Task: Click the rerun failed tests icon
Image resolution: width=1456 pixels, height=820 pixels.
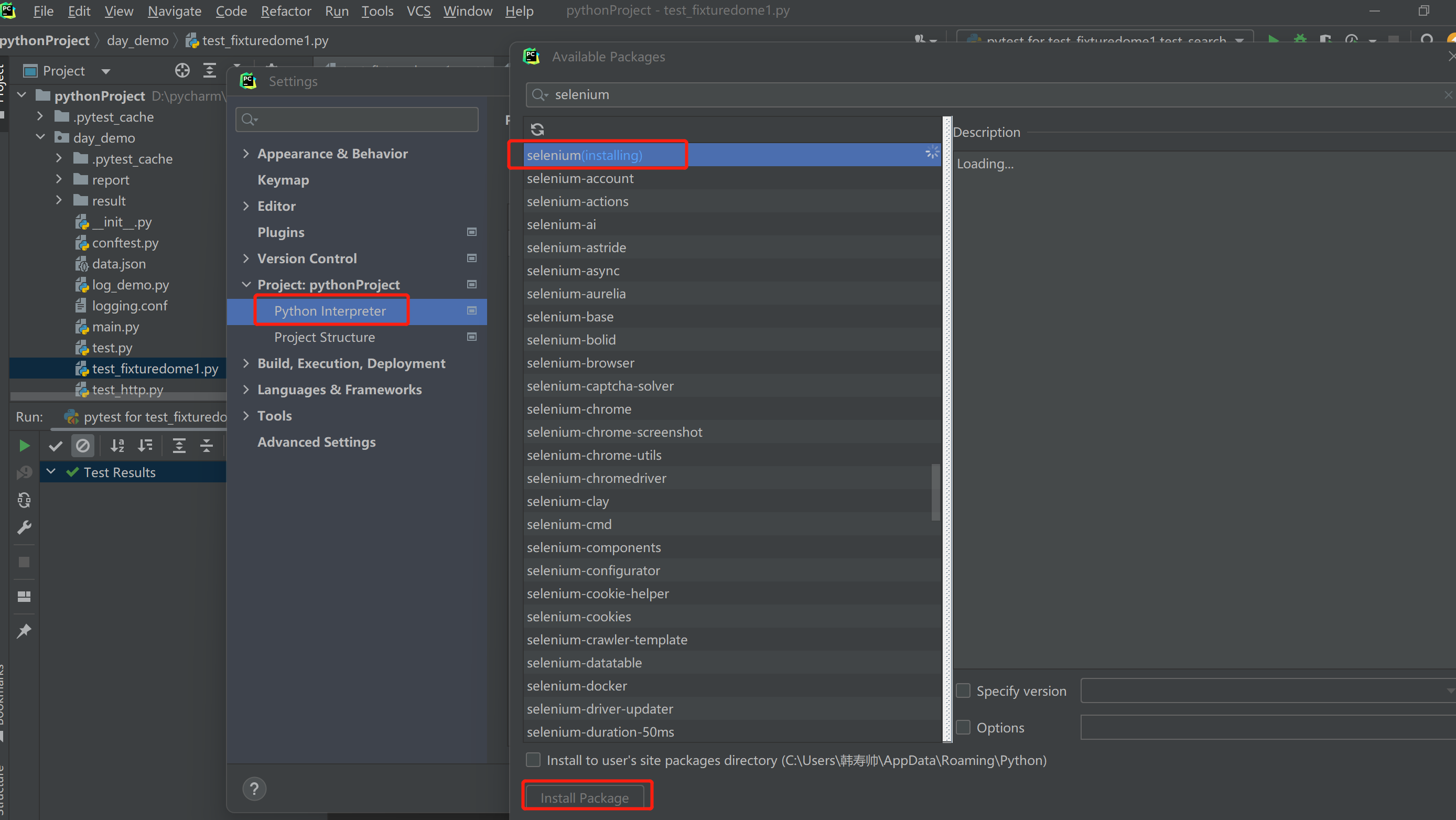Action: [x=24, y=472]
